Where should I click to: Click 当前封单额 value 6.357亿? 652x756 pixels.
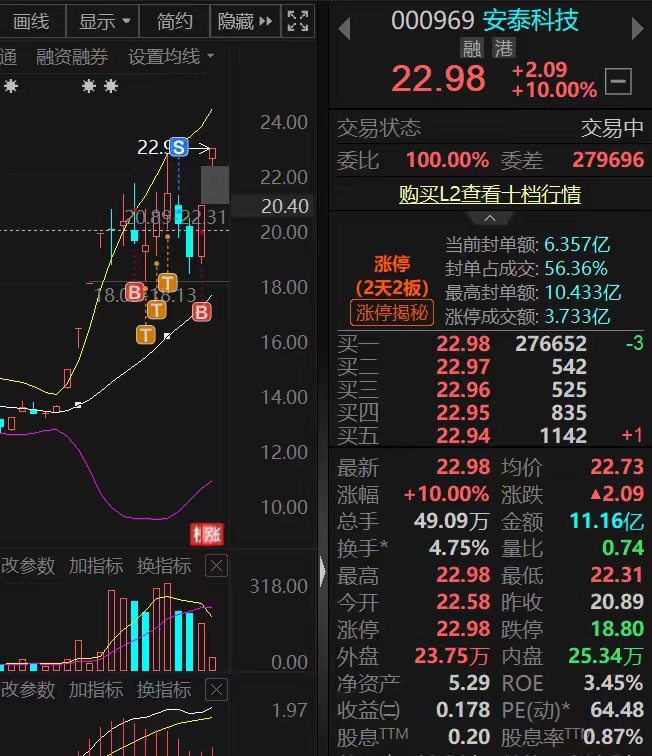(577, 245)
